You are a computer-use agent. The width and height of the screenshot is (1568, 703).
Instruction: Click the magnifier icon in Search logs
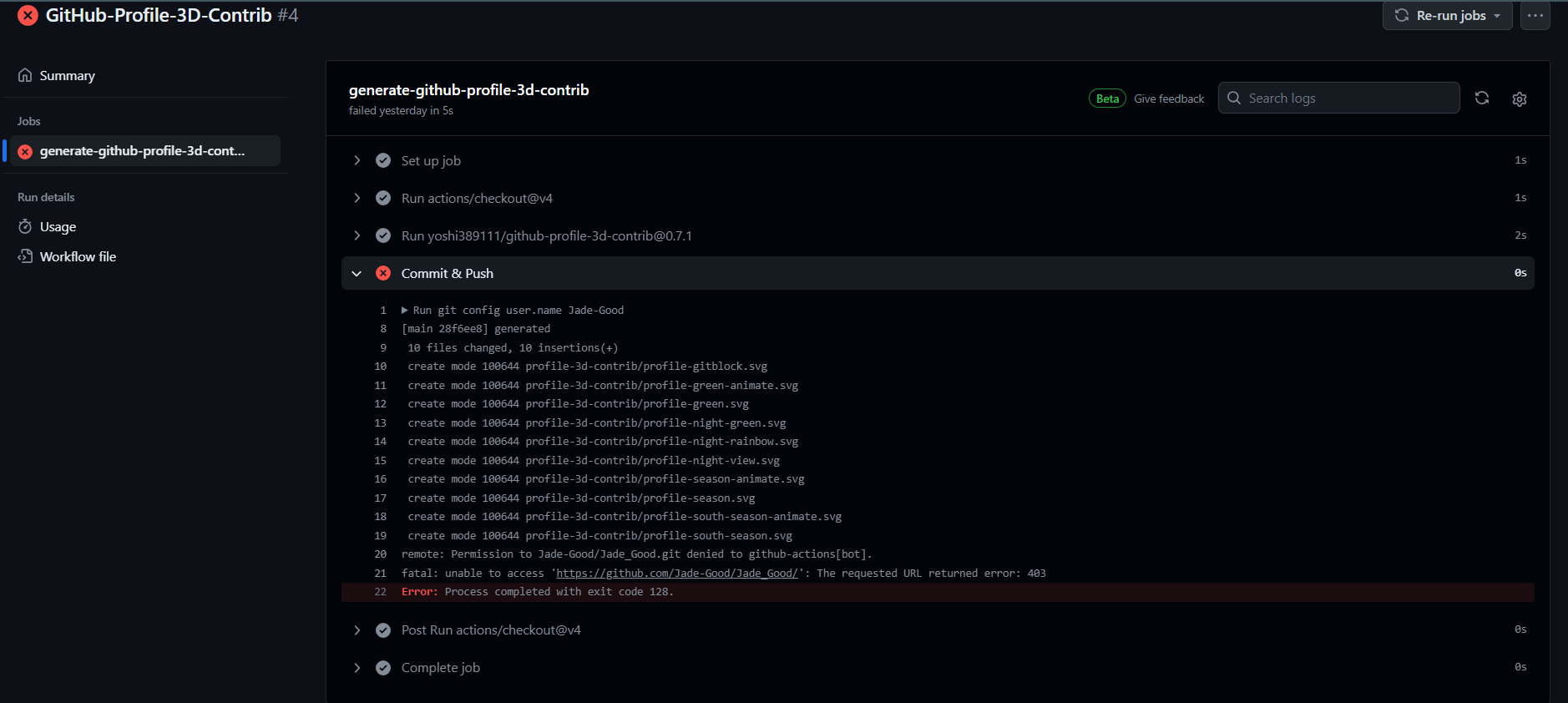[1234, 98]
